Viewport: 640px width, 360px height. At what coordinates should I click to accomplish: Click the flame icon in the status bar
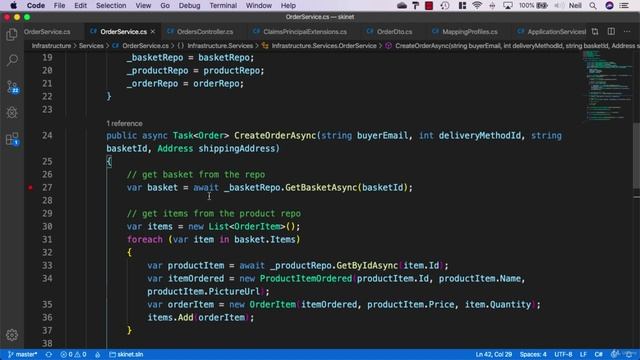[x=98, y=354]
